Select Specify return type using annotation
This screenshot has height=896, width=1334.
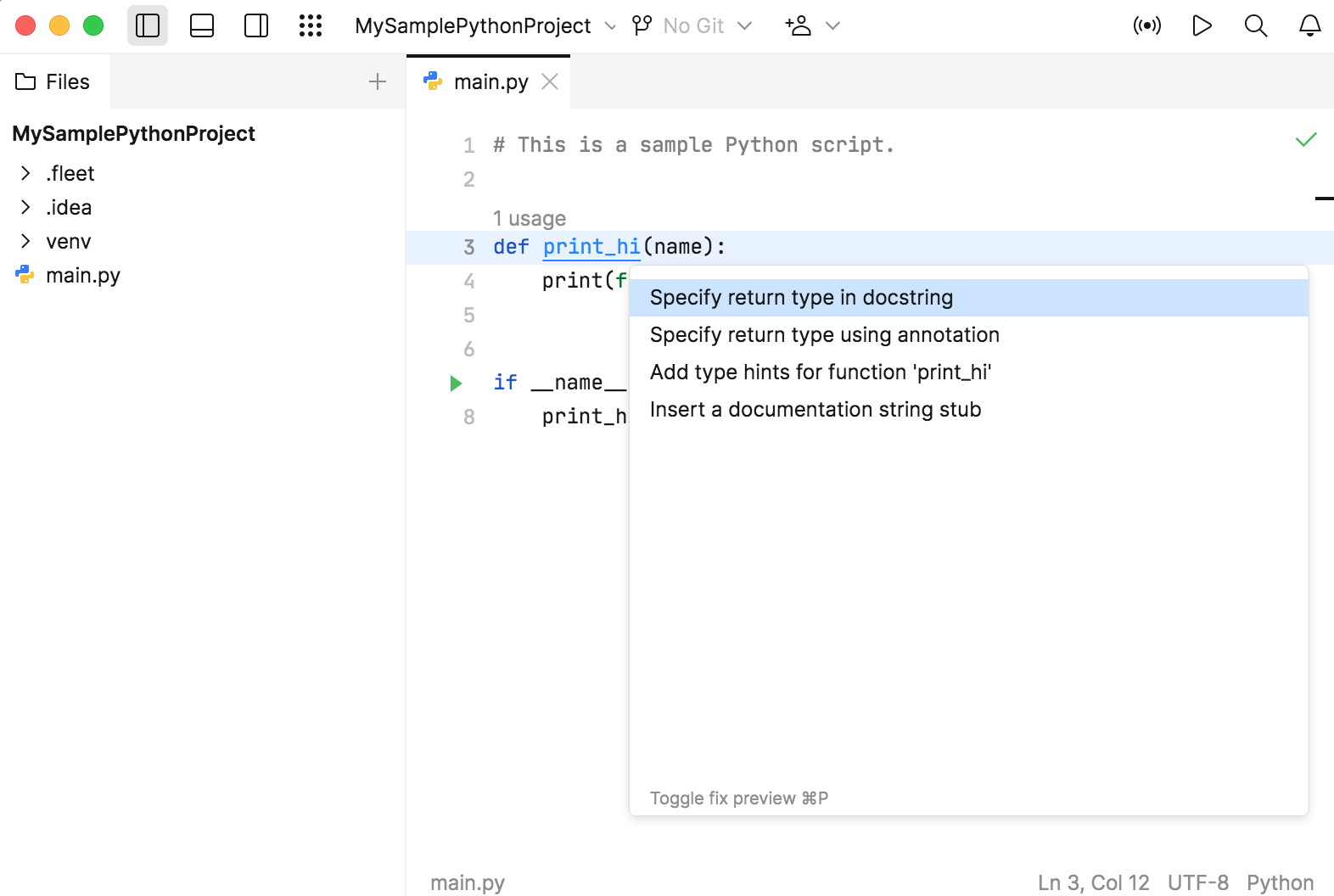tap(824, 334)
